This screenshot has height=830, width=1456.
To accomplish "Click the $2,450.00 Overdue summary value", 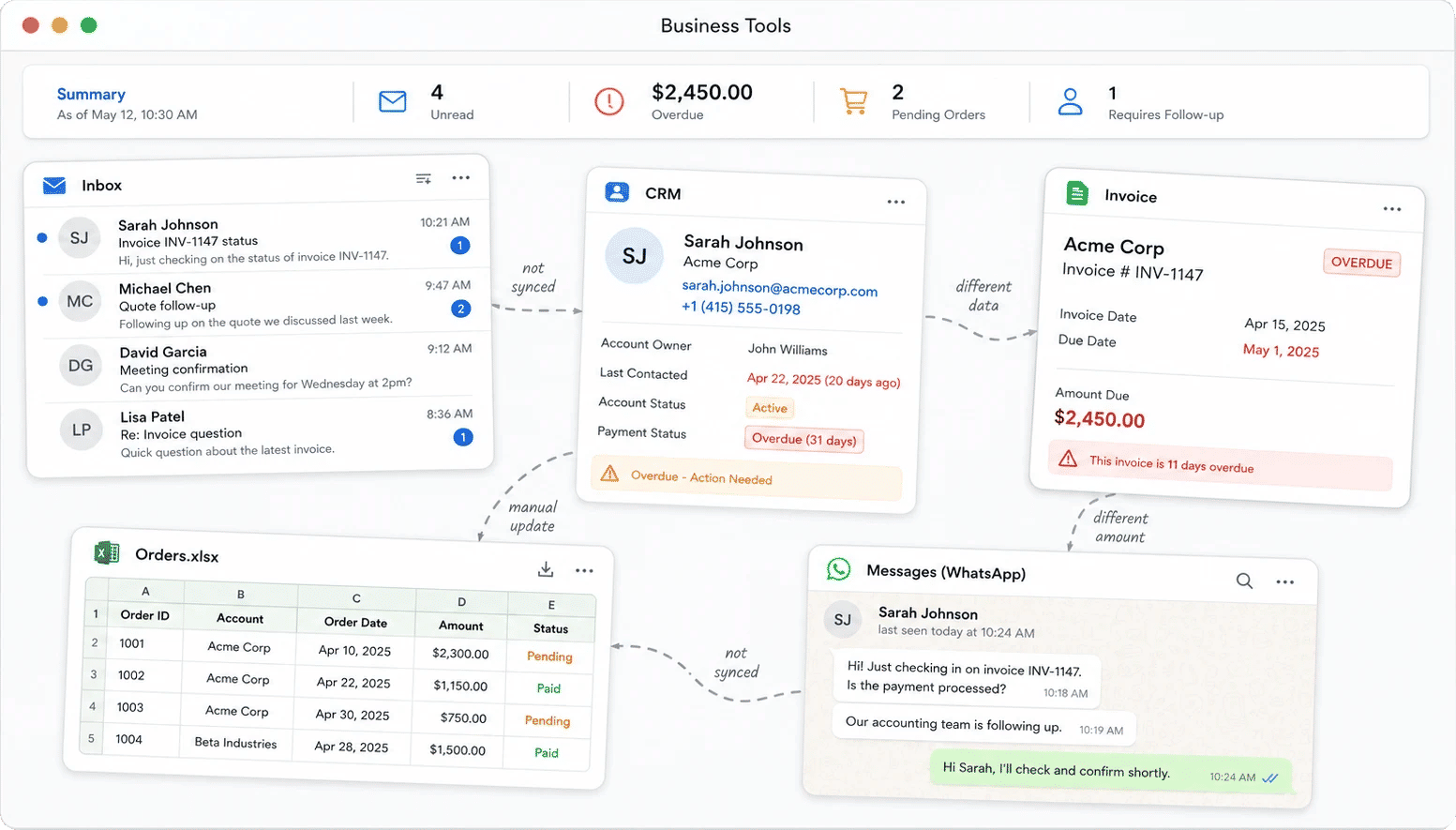I will [702, 92].
